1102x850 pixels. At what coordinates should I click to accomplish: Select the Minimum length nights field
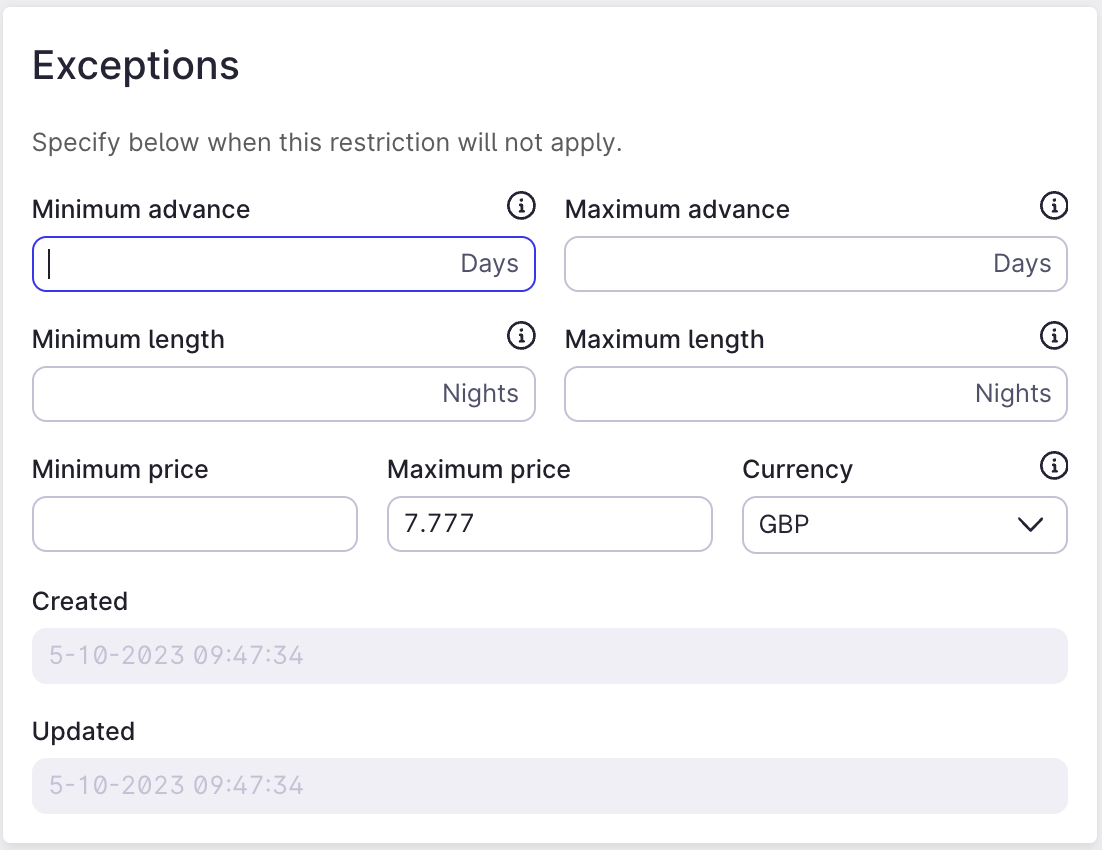283,394
